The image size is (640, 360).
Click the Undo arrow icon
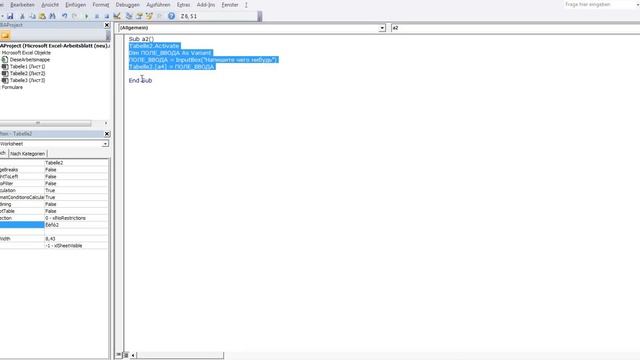coord(64,16)
